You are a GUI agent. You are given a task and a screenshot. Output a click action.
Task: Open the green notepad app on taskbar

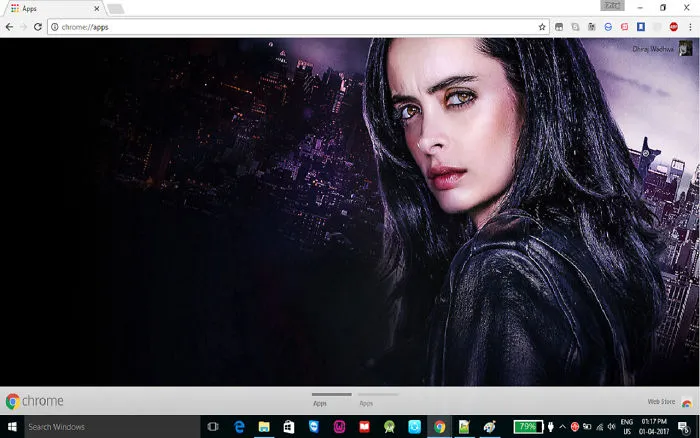[464, 427]
